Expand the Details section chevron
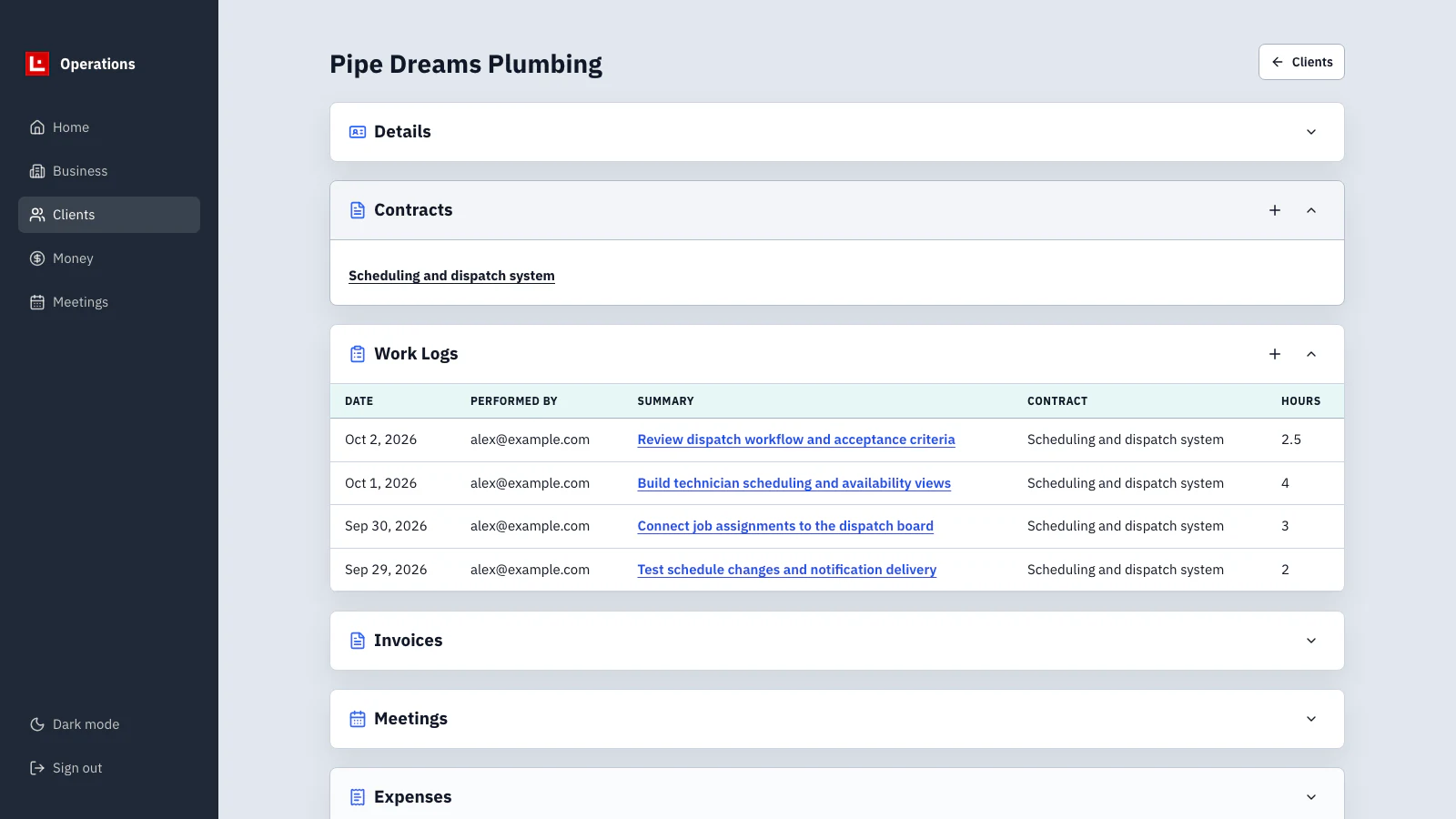 point(1311,132)
